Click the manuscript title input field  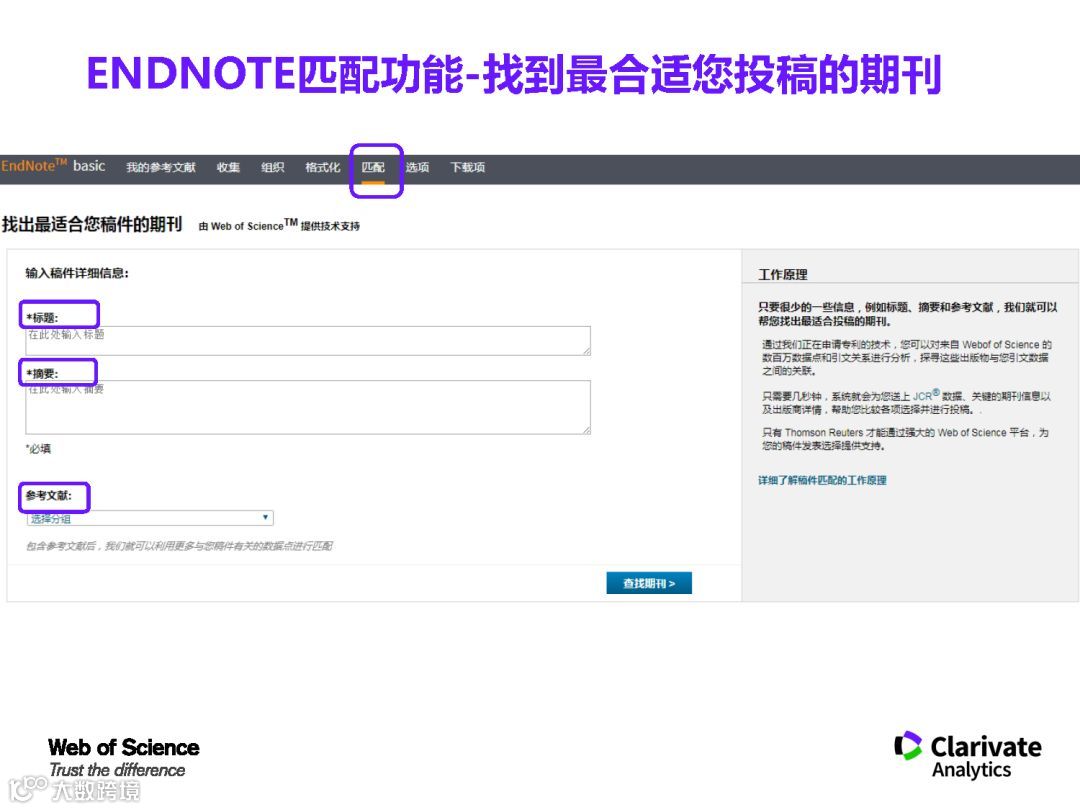[x=308, y=341]
